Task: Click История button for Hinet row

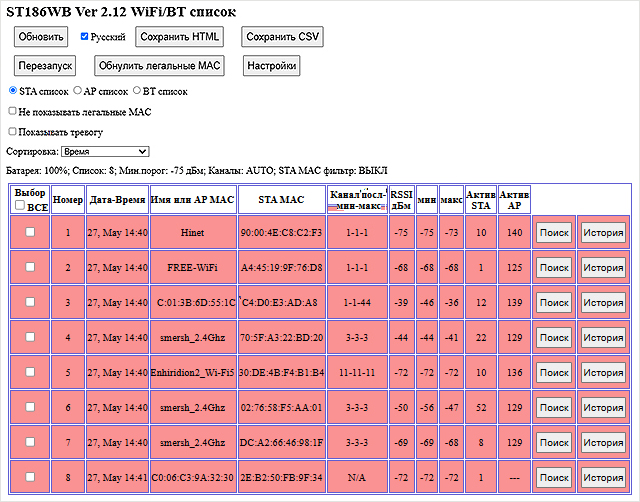Action: [603, 233]
